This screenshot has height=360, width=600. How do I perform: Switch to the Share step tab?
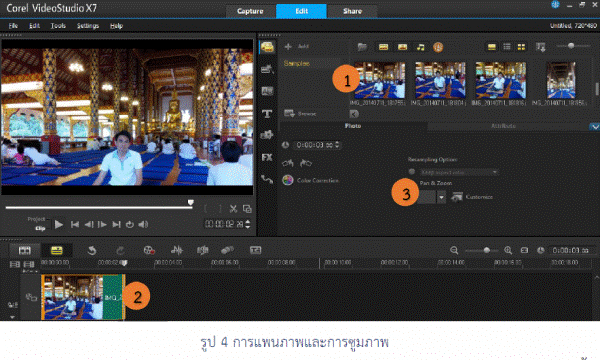[x=352, y=11]
